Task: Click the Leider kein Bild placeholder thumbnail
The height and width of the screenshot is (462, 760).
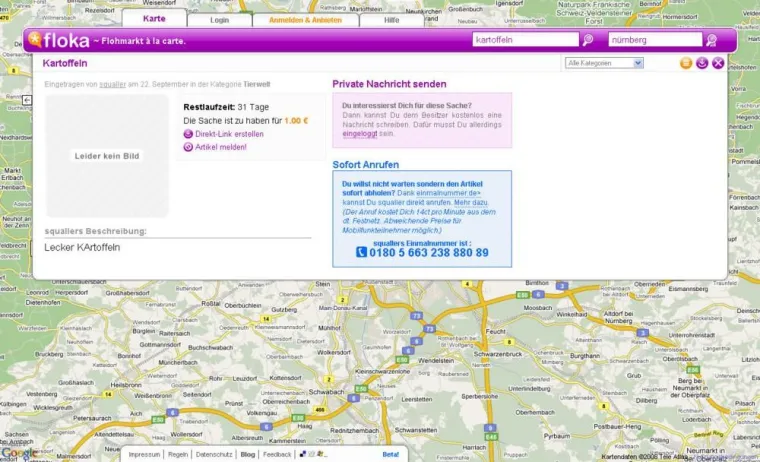Action: pyautogui.click(x=107, y=156)
